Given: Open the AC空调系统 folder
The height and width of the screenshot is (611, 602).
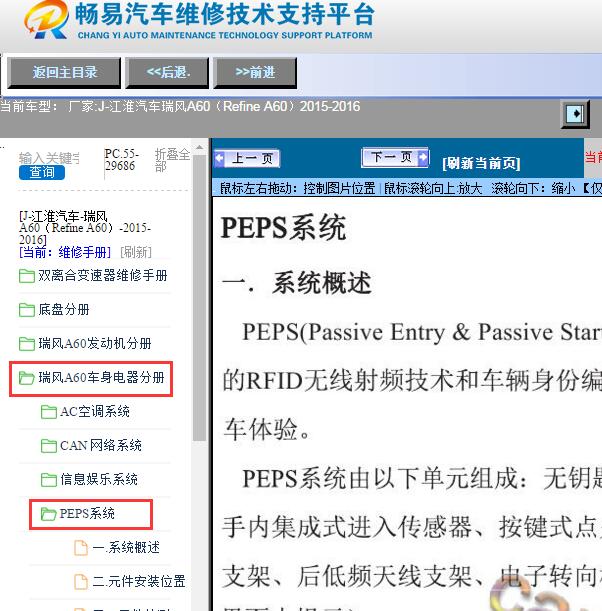Looking at the screenshot, I should tap(95, 411).
